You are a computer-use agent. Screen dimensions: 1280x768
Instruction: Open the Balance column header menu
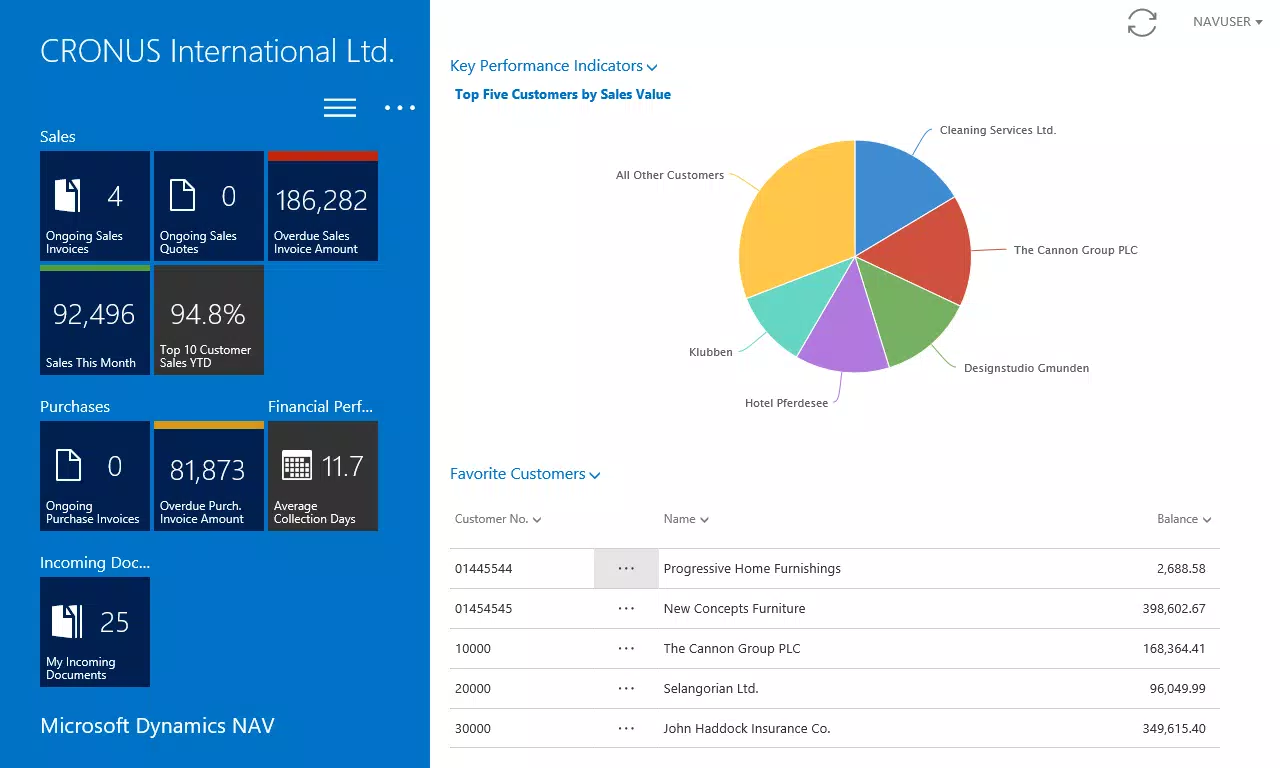click(1184, 519)
